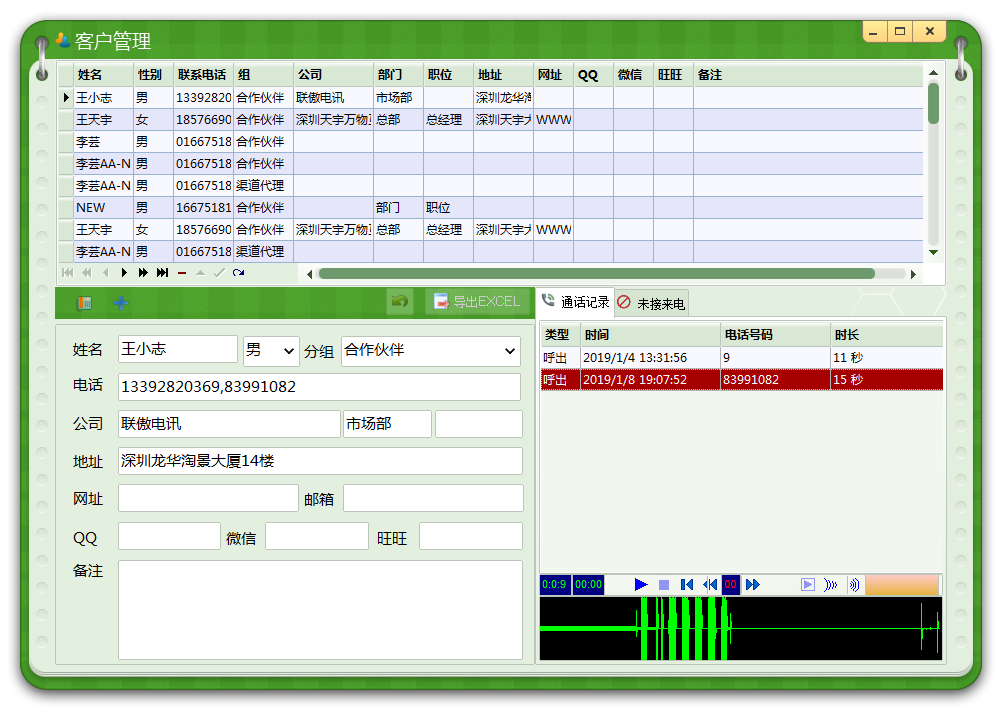Adjust the orange volume bar
The width and height of the screenshot is (1002, 720).
pyautogui.click(x=902, y=585)
